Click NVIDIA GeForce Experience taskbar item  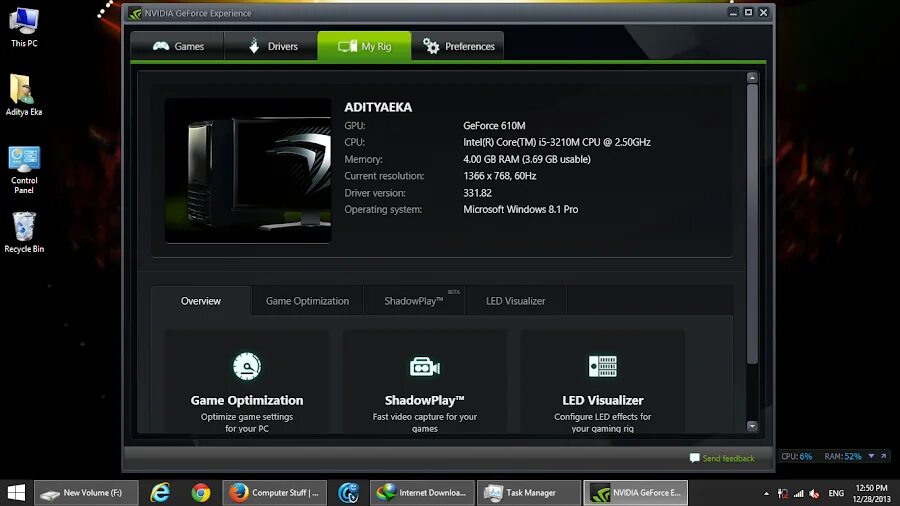pos(635,493)
